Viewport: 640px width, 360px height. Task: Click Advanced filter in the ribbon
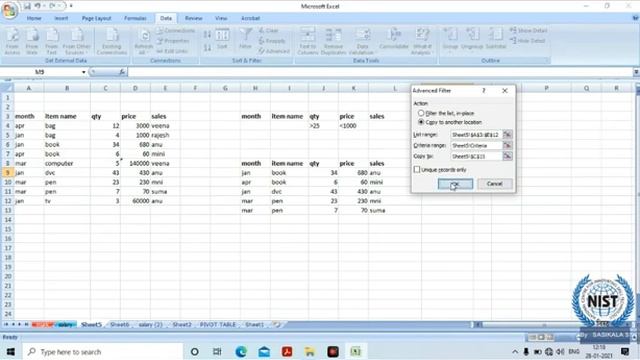coord(274,51)
